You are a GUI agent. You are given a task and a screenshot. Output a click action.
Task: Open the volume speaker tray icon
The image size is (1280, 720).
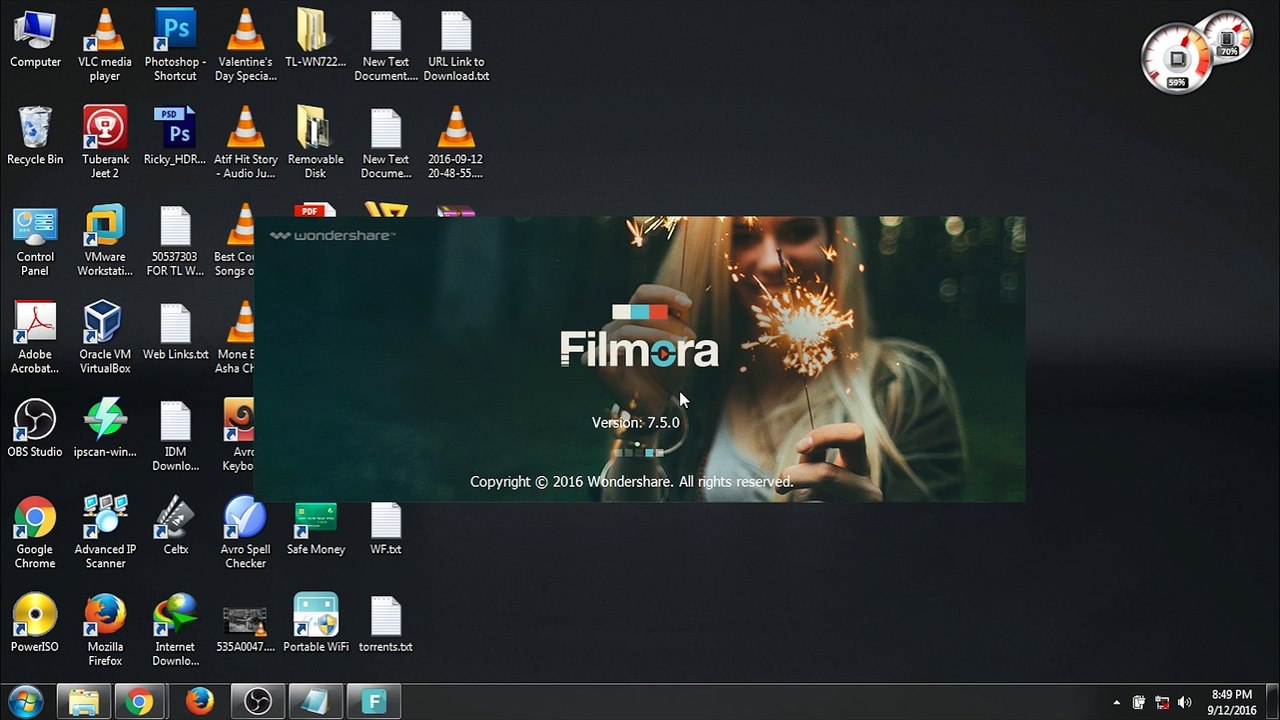(x=1185, y=702)
